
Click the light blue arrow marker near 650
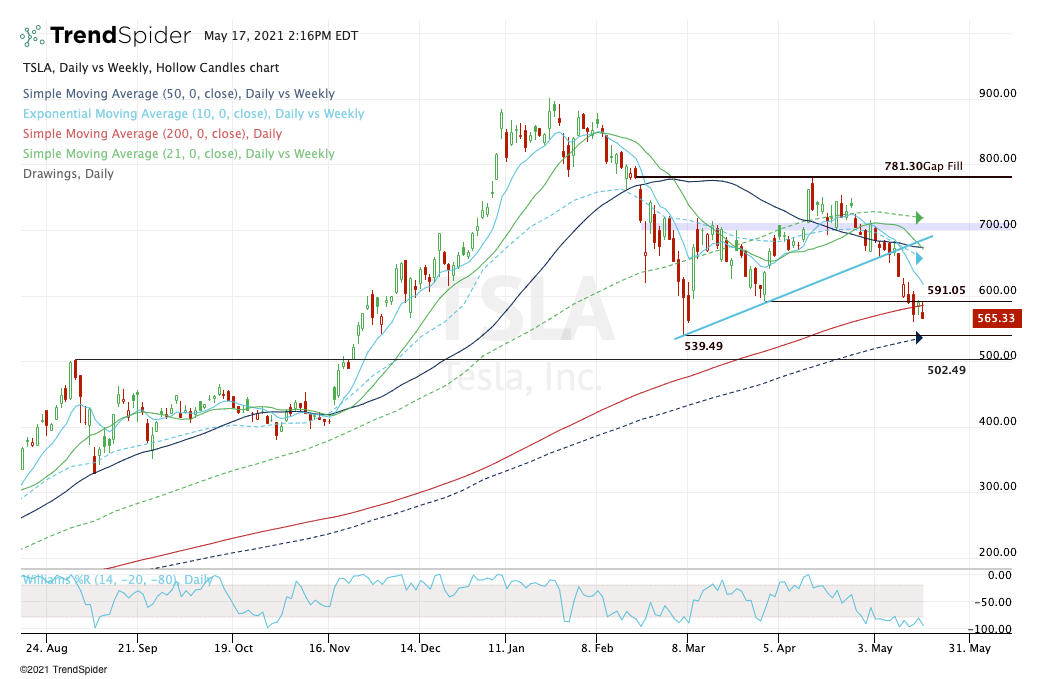pyautogui.click(x=920, y=258)
